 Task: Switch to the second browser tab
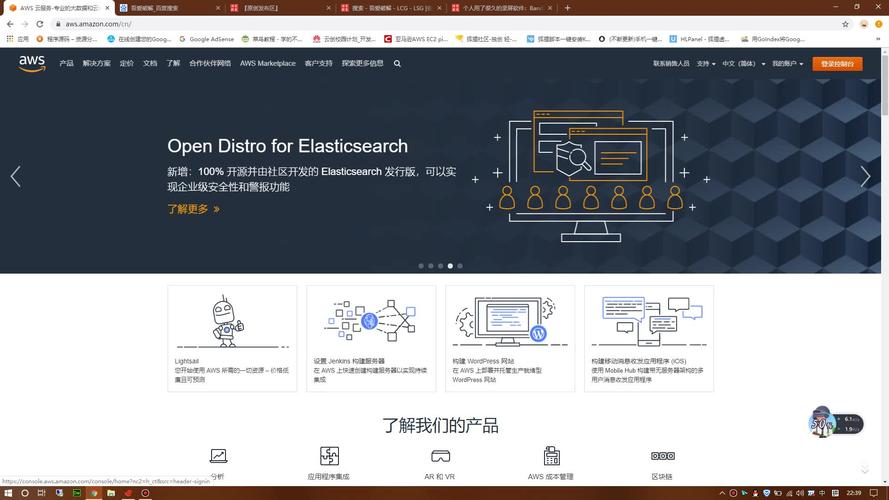click(169, 8)
